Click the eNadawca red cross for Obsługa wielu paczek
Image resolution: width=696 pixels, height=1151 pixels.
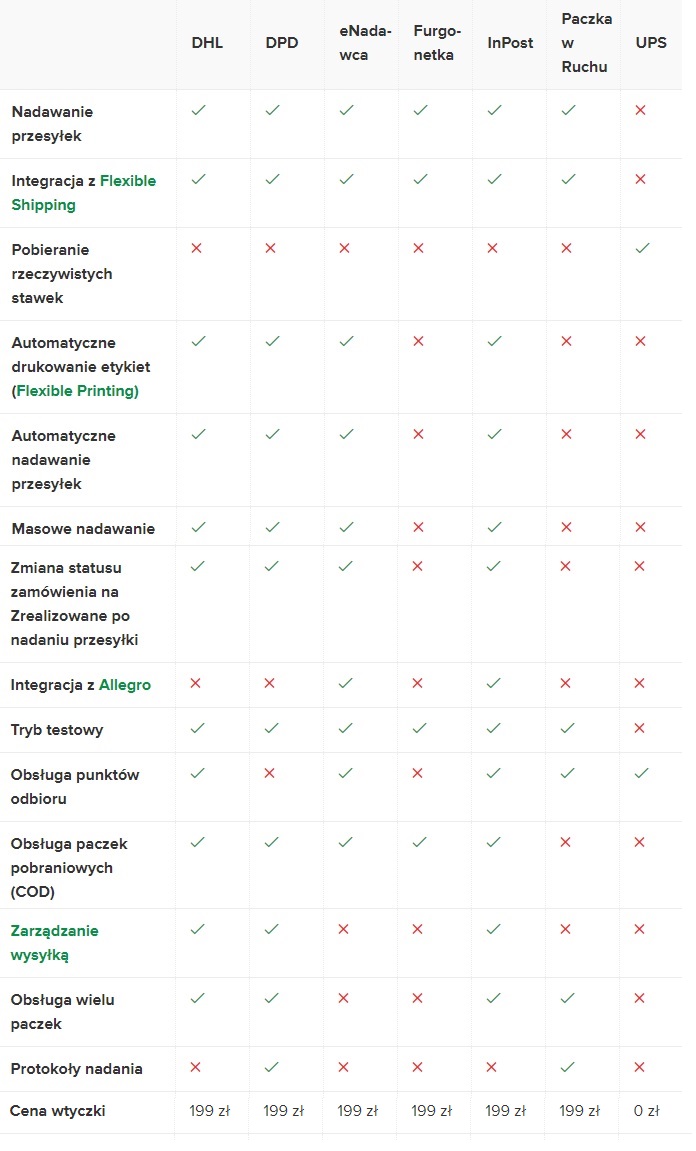(345, 997)
